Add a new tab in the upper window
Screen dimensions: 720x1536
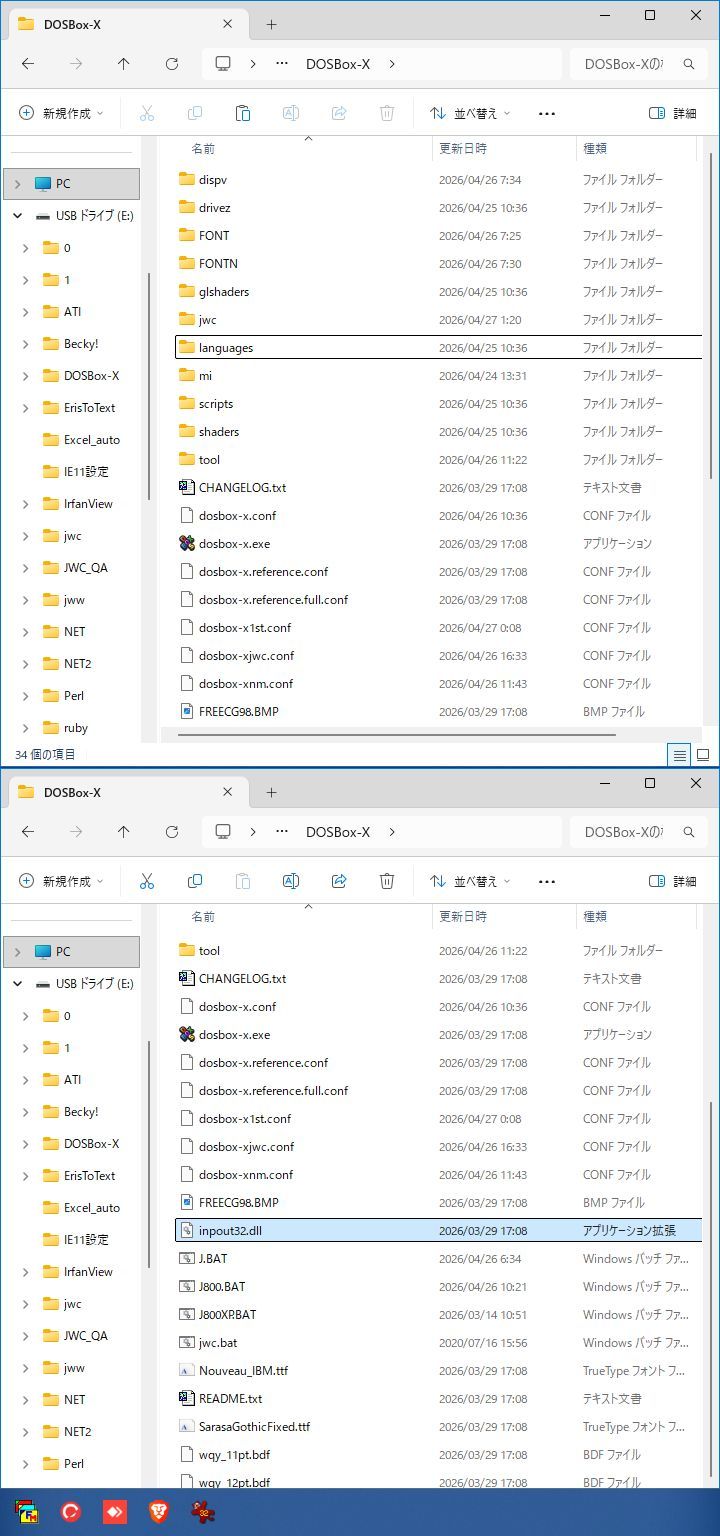[x=271, y=24]
